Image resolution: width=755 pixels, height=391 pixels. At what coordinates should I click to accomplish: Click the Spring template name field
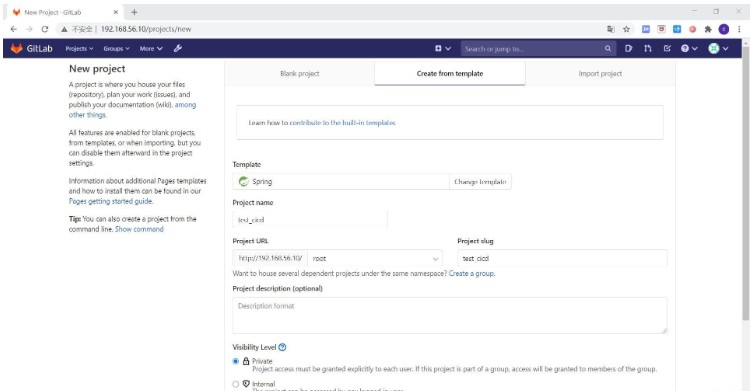point(341,182)
